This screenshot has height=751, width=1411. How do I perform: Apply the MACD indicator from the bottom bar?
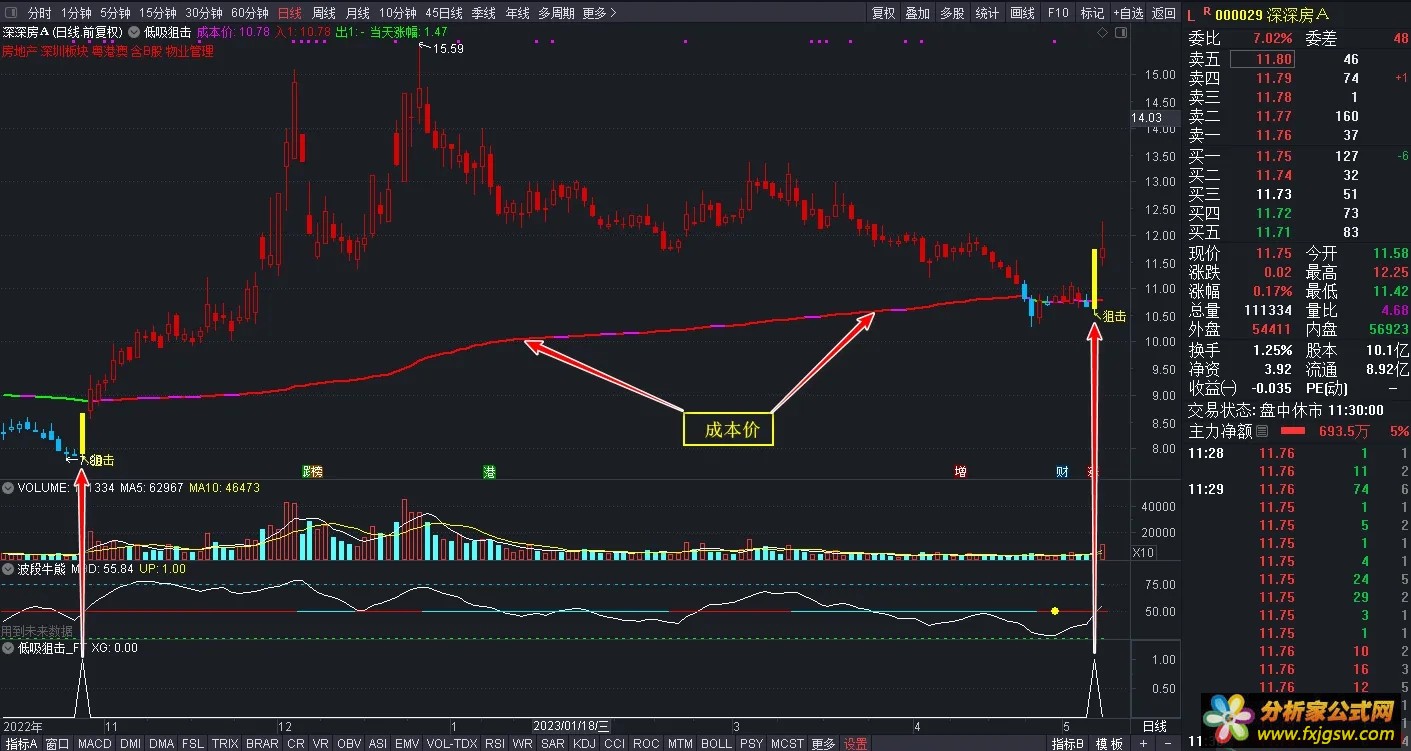[x=95, y=743]
